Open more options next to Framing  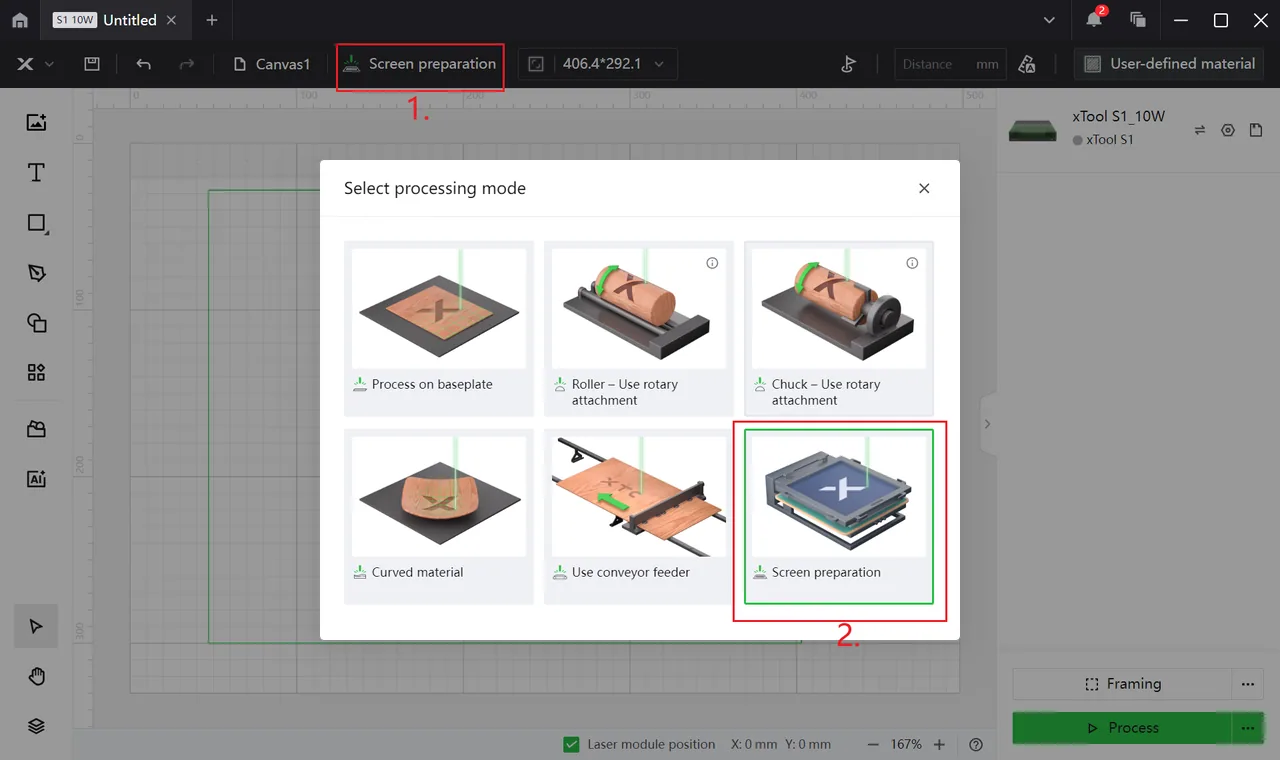(x=1248, y=684)
